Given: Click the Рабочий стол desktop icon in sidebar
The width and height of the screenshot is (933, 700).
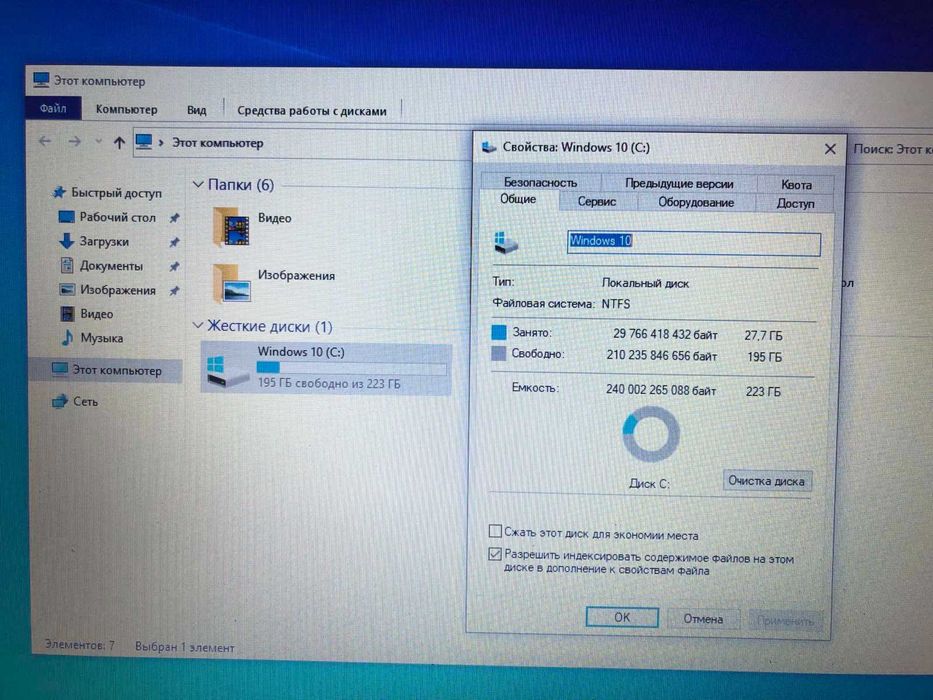Looking at the screenshot, I should click(x=67, y=216).
